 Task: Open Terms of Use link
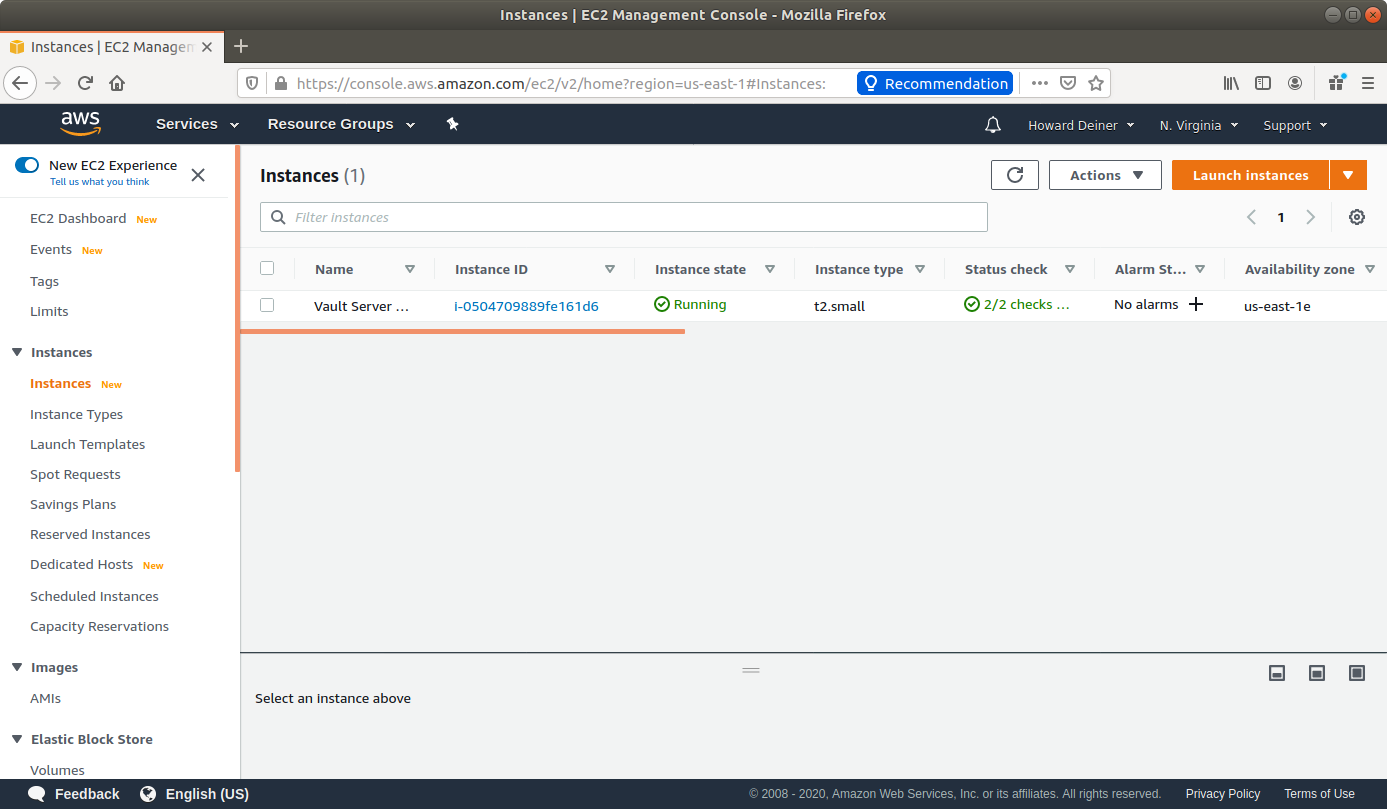click(1319, 794)
